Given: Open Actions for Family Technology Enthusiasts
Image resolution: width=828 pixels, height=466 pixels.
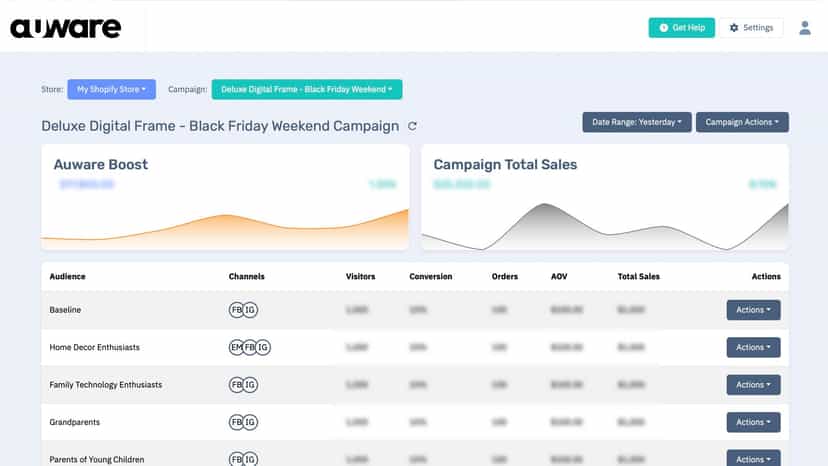Looking at the screenshot, I should (753, 385).
